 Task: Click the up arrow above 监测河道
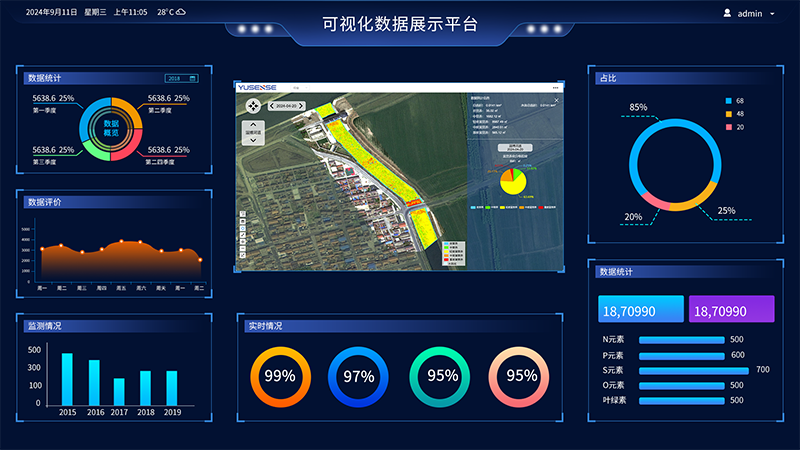tap(253, 122)
